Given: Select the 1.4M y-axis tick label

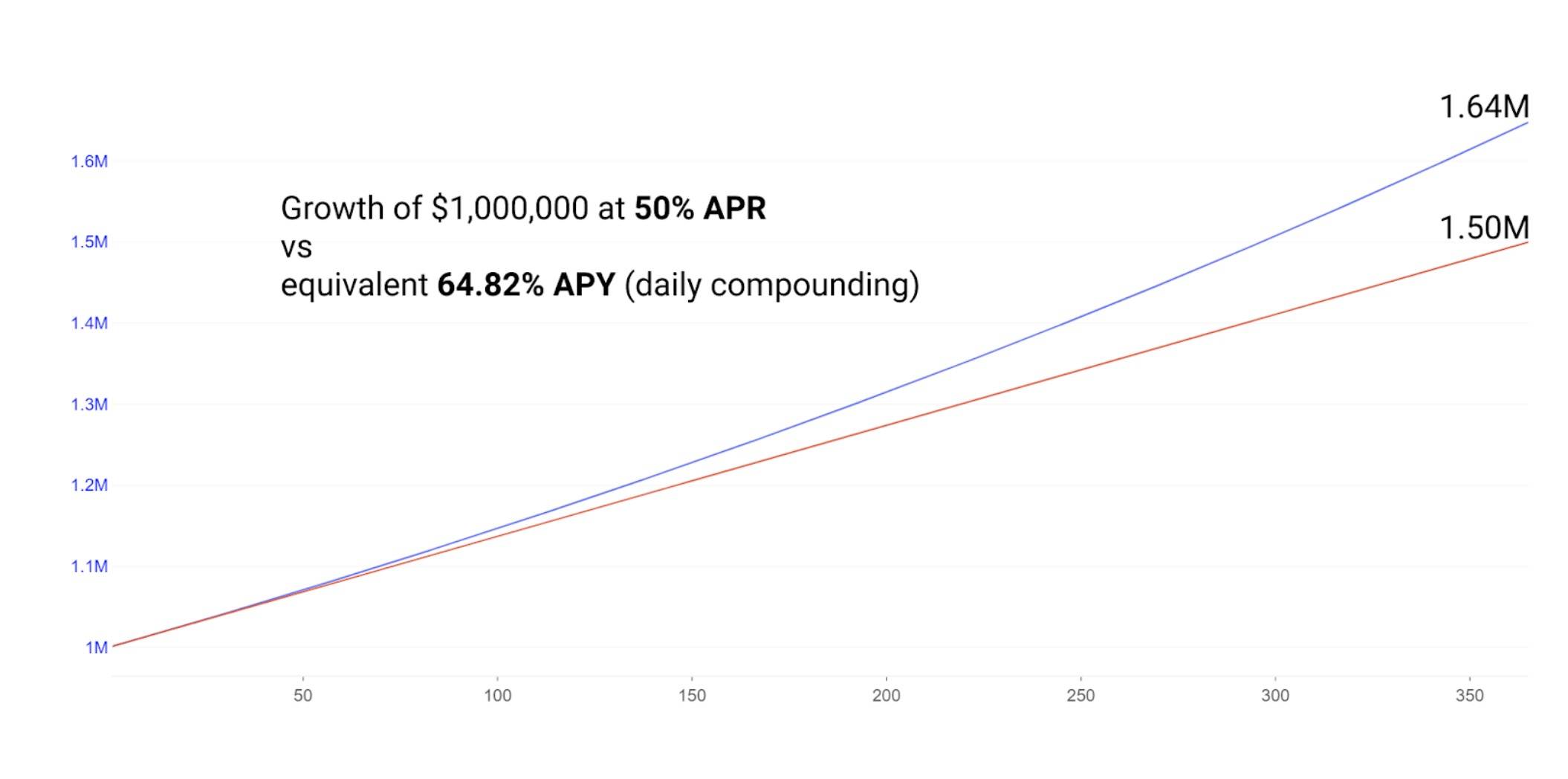Looking at the screenshot, I should pos(89,323).
